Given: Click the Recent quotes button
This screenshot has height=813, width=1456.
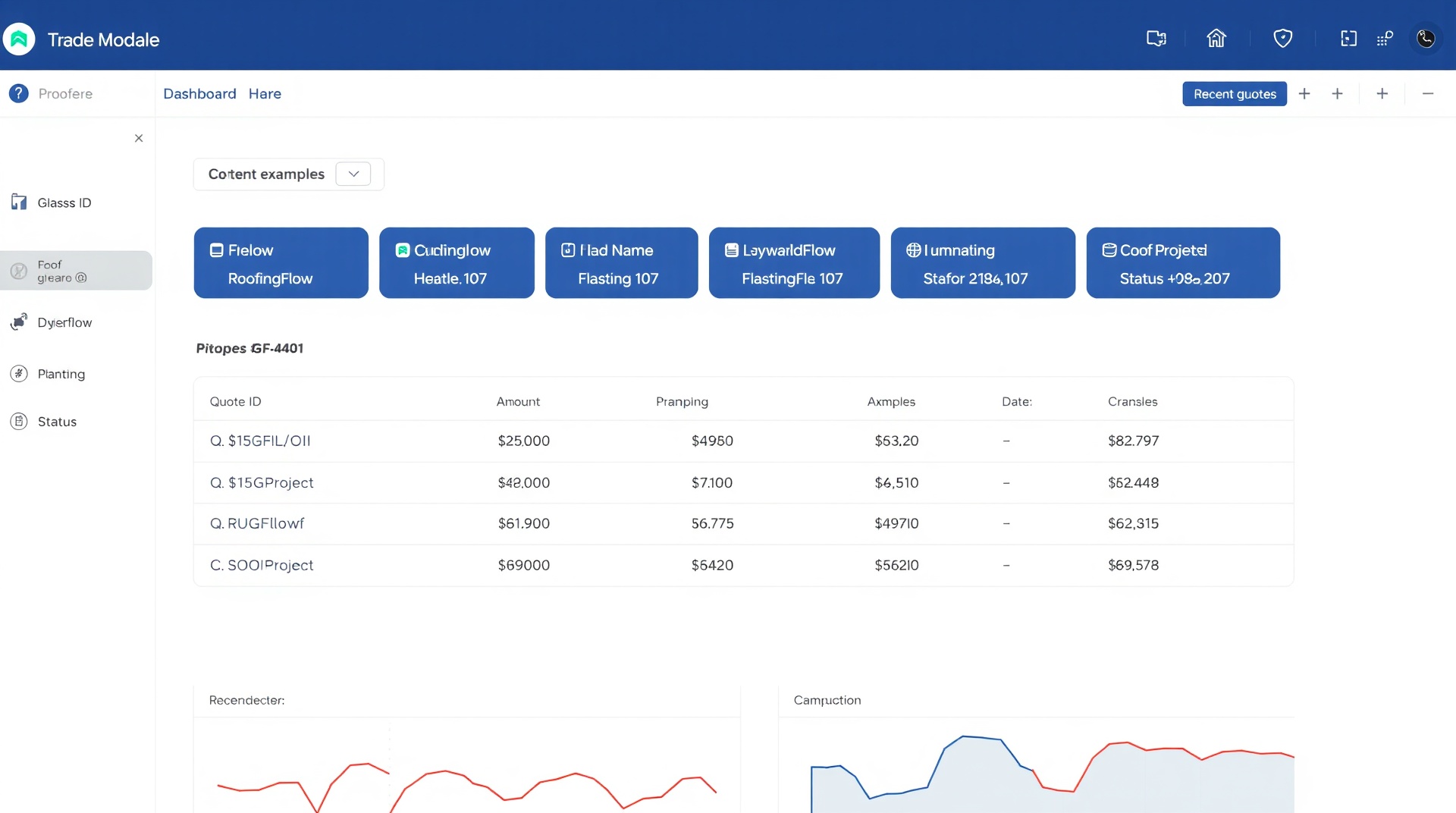Looking at the screenshot, I should 1235,93.
